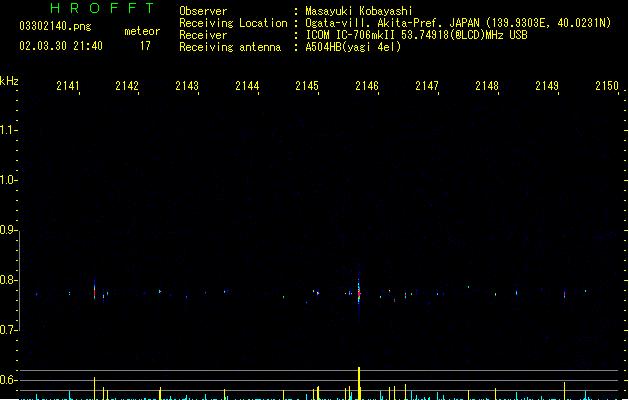Click observer name Masayuki Kobayashi
This screenshot has height=400, width=629.
(x=359, y=11)
